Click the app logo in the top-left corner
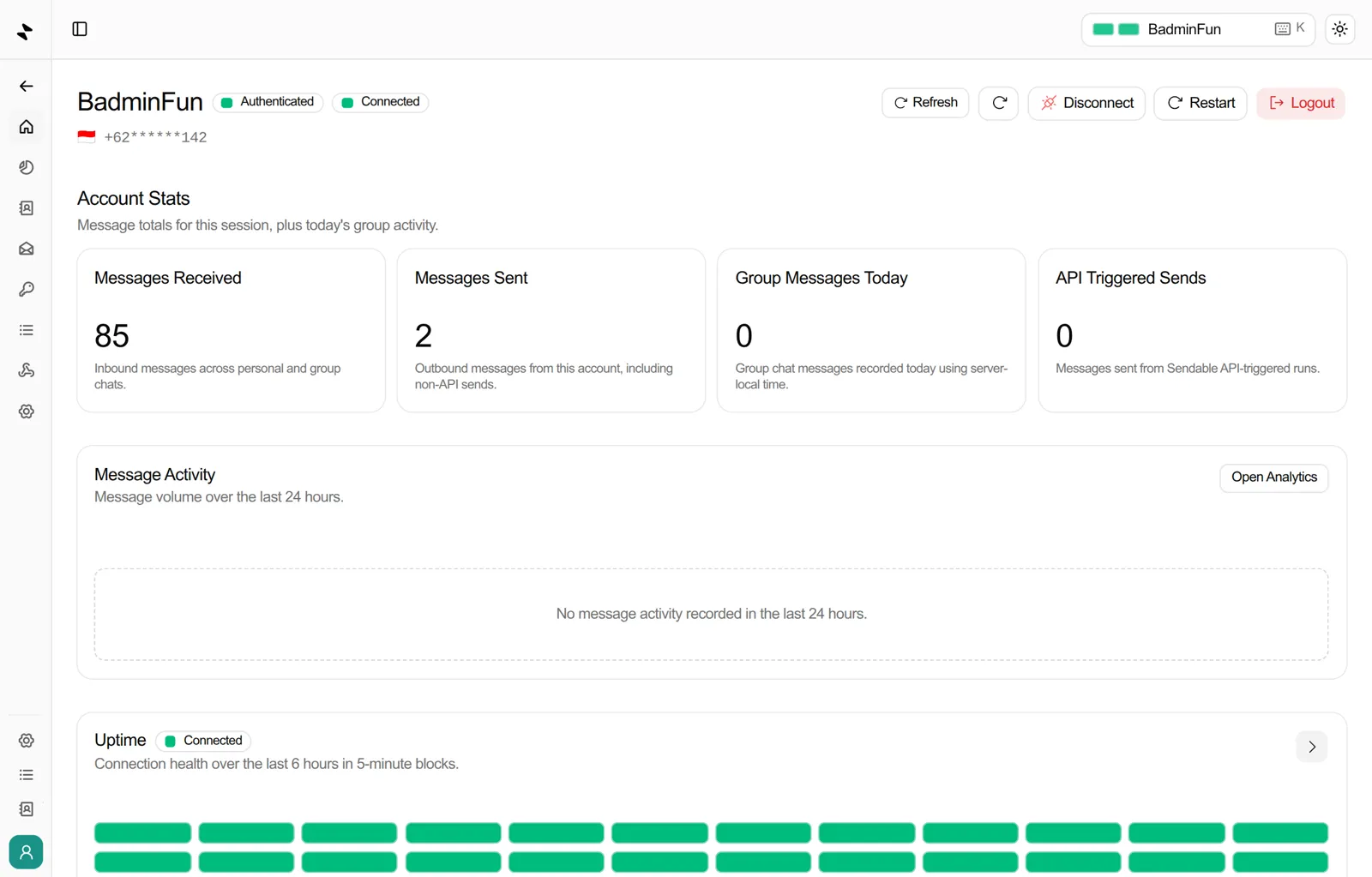 (x=25, y=32)
